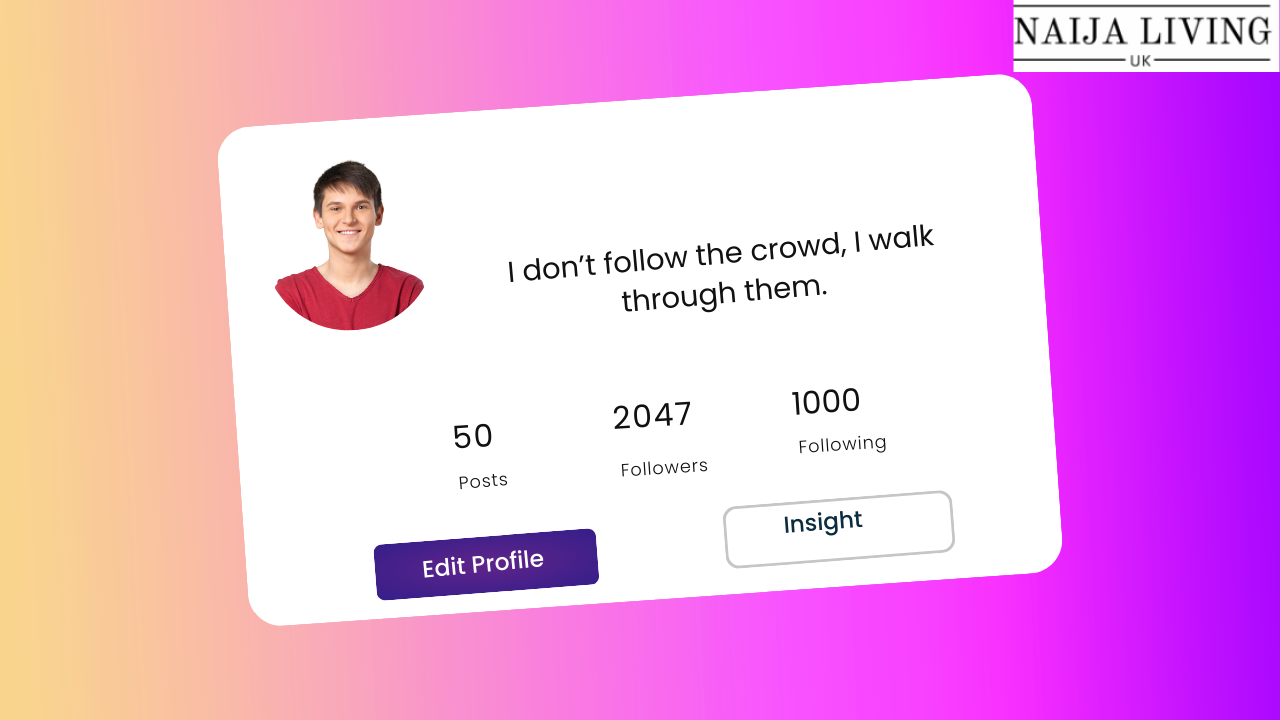1280x720 pixels.
Task: Click the word "Insight" inside outlined button
Action: click(x=823, y=522)
